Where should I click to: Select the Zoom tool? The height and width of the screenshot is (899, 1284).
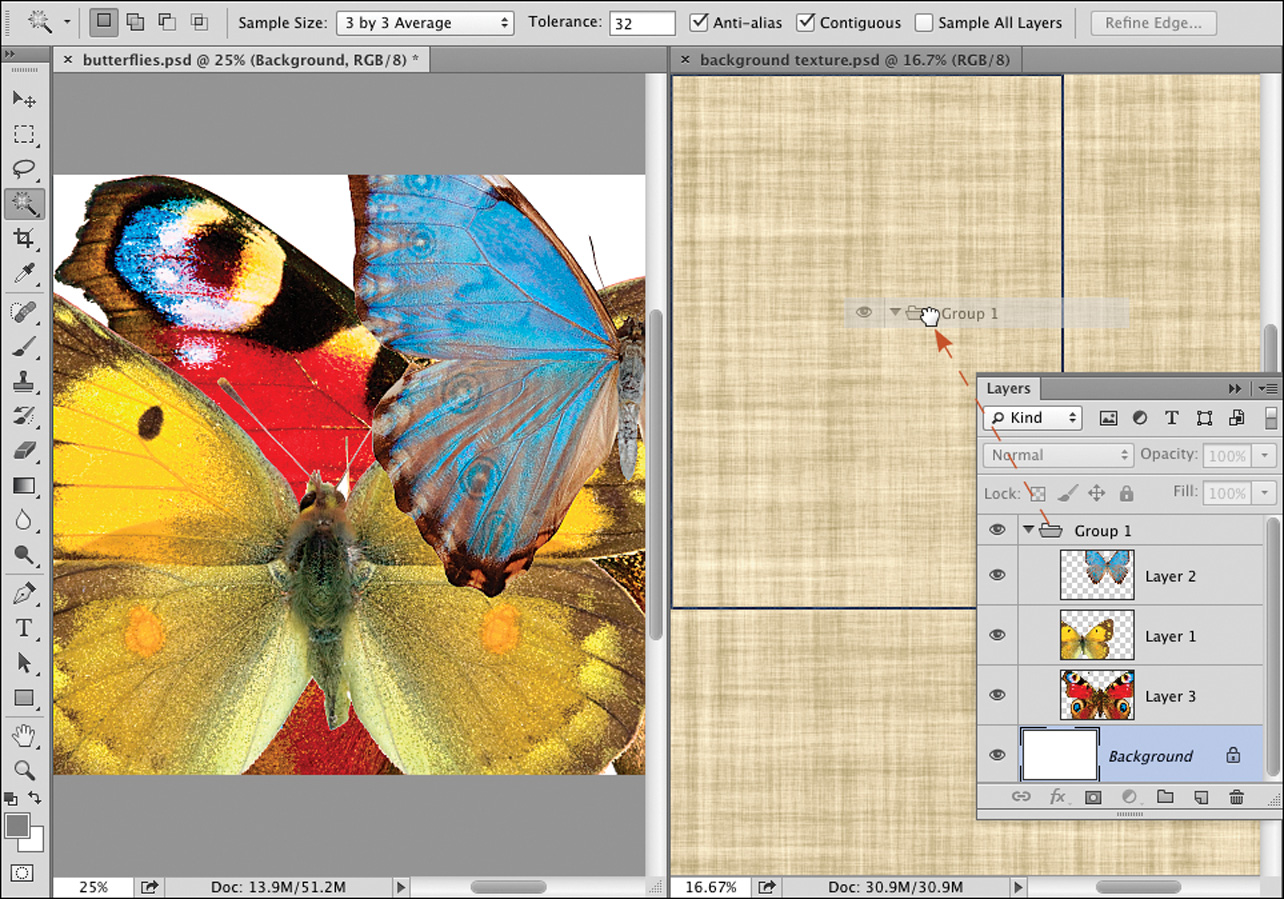24,771
